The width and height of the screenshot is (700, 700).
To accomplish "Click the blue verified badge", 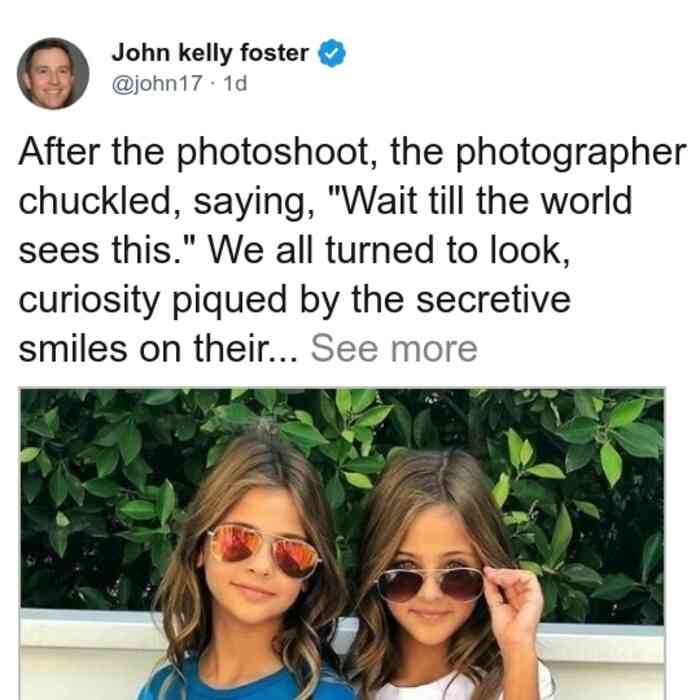I will (332, 53).
